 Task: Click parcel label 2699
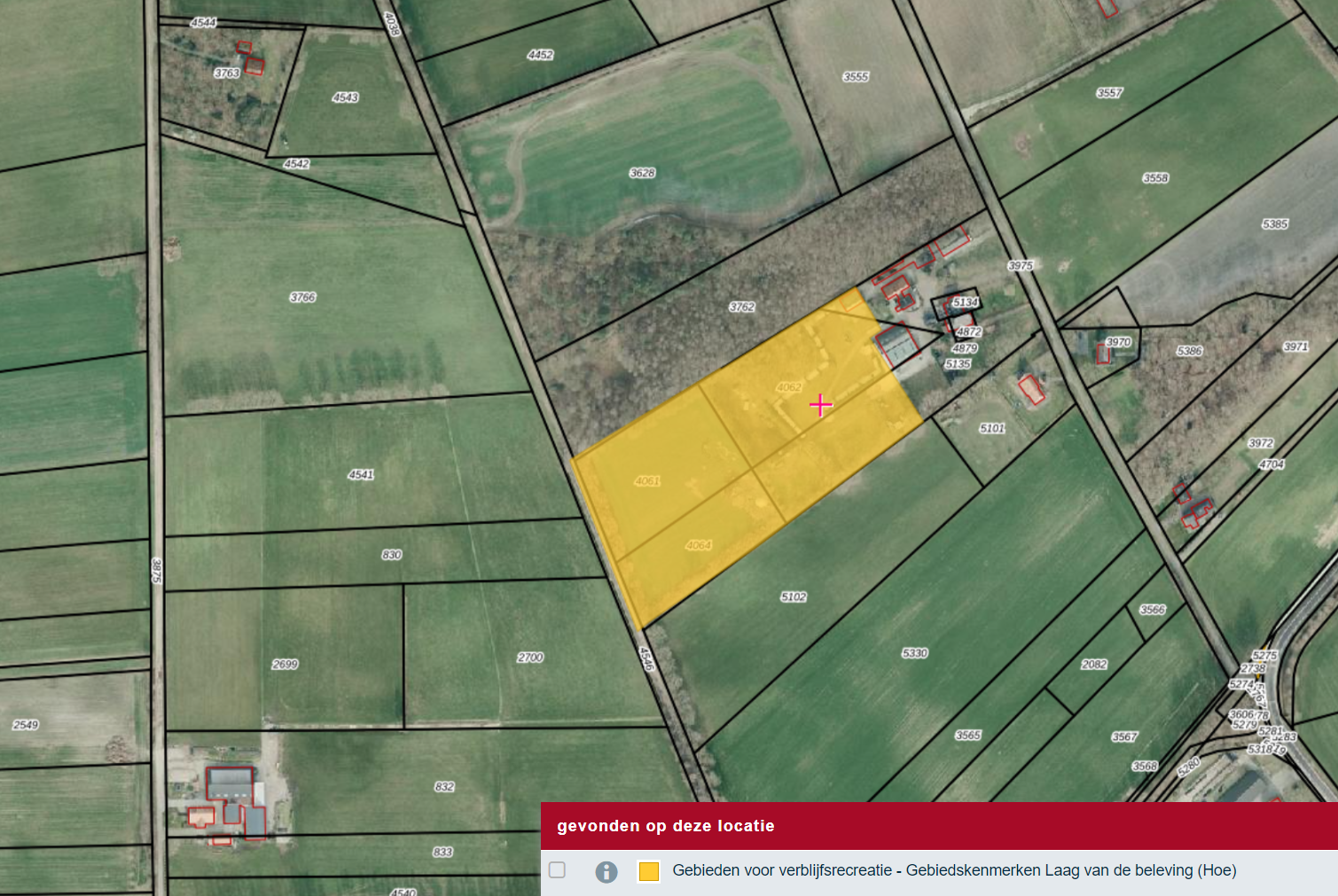[x=285, y=664]
